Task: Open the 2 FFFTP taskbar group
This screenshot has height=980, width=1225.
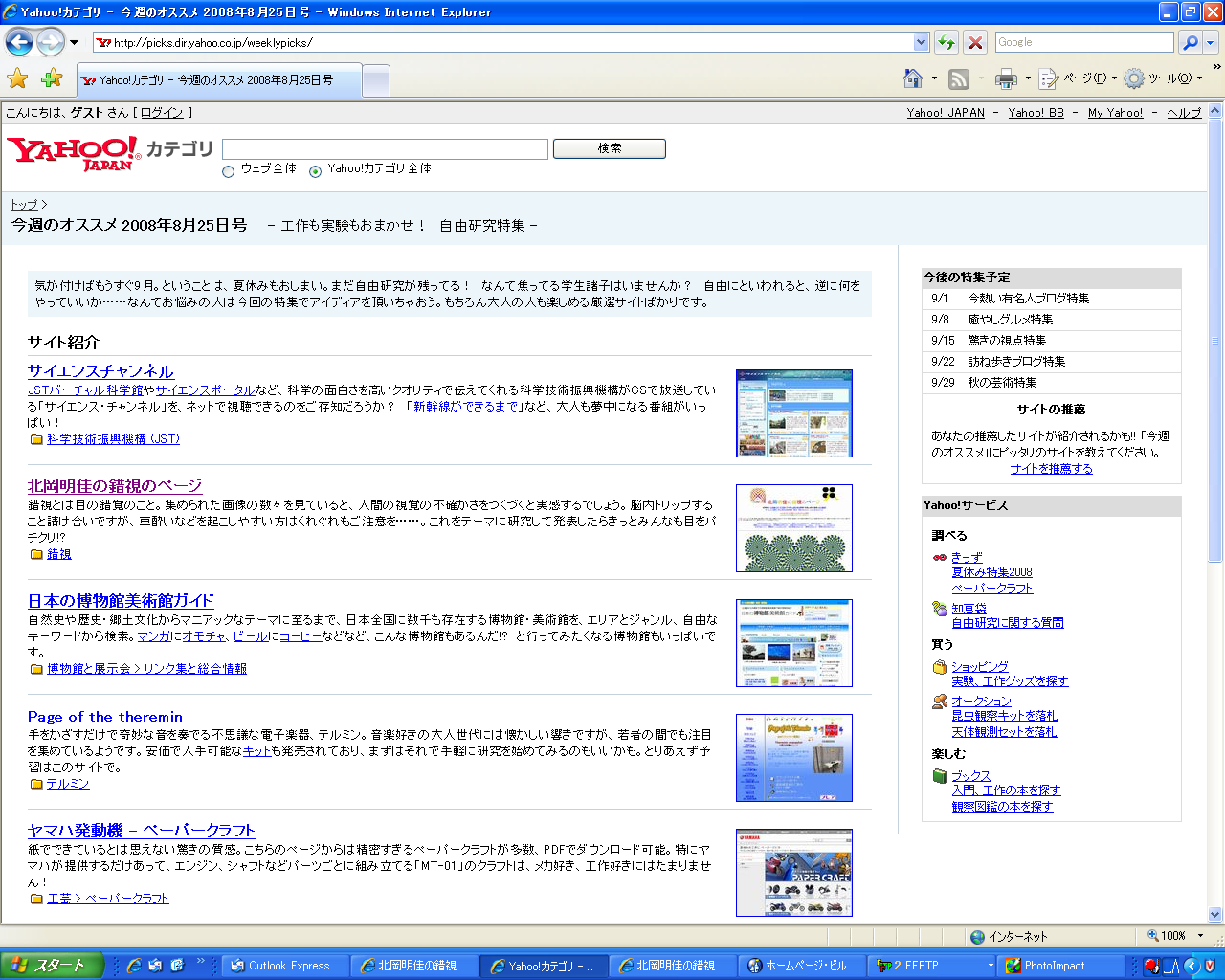Action: click(x=933, y=966)
